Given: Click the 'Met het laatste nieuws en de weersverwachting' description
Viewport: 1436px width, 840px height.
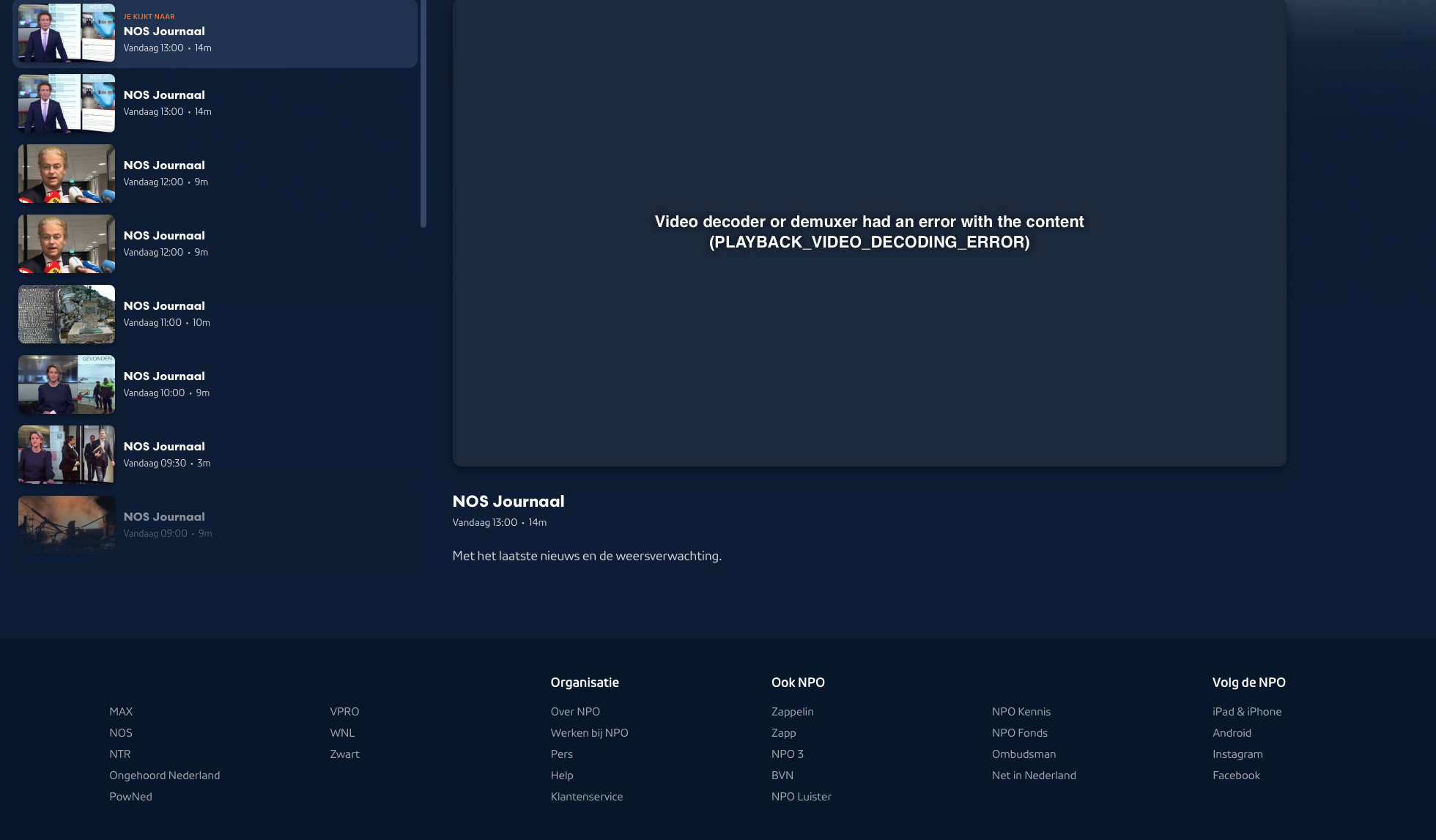Looking at the screenshot, I should click(587, 556).
